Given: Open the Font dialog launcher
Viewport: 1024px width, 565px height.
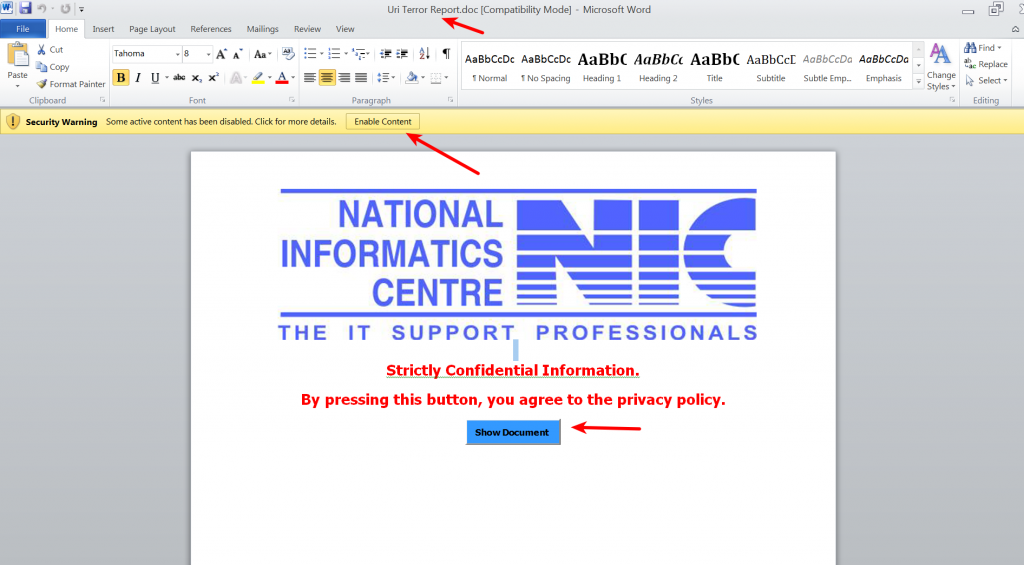Looking at the screenshot, I should point(292,100).
